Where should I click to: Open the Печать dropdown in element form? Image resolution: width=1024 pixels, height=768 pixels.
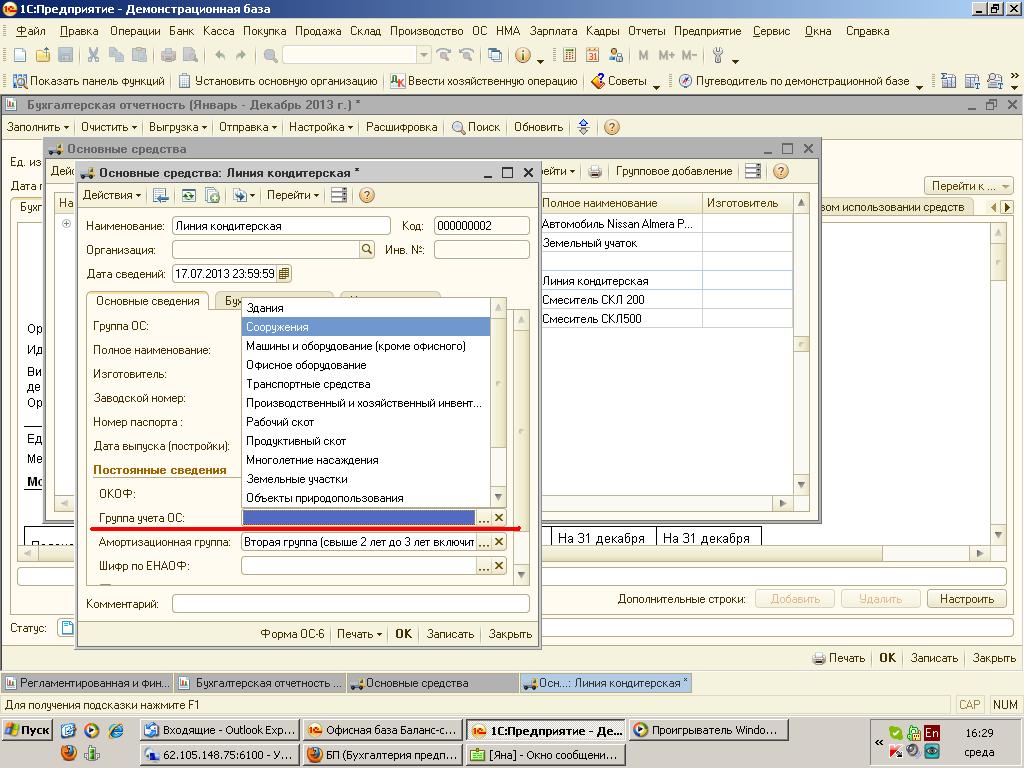359,634
